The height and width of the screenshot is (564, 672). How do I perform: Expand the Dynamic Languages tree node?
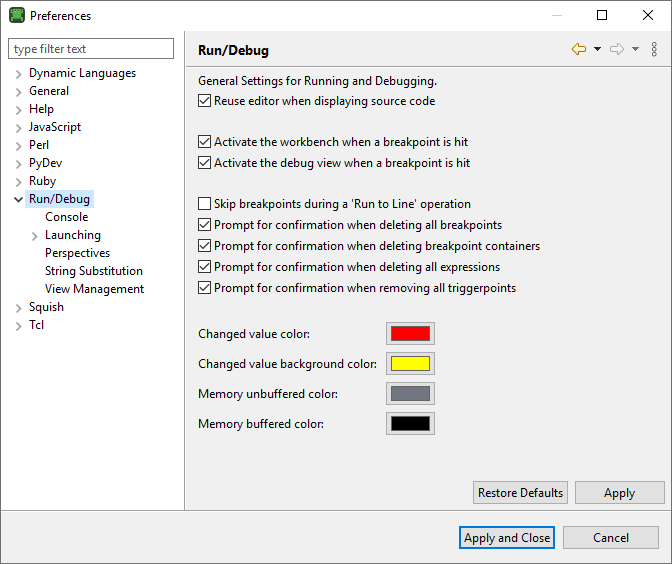pos(18,74)
